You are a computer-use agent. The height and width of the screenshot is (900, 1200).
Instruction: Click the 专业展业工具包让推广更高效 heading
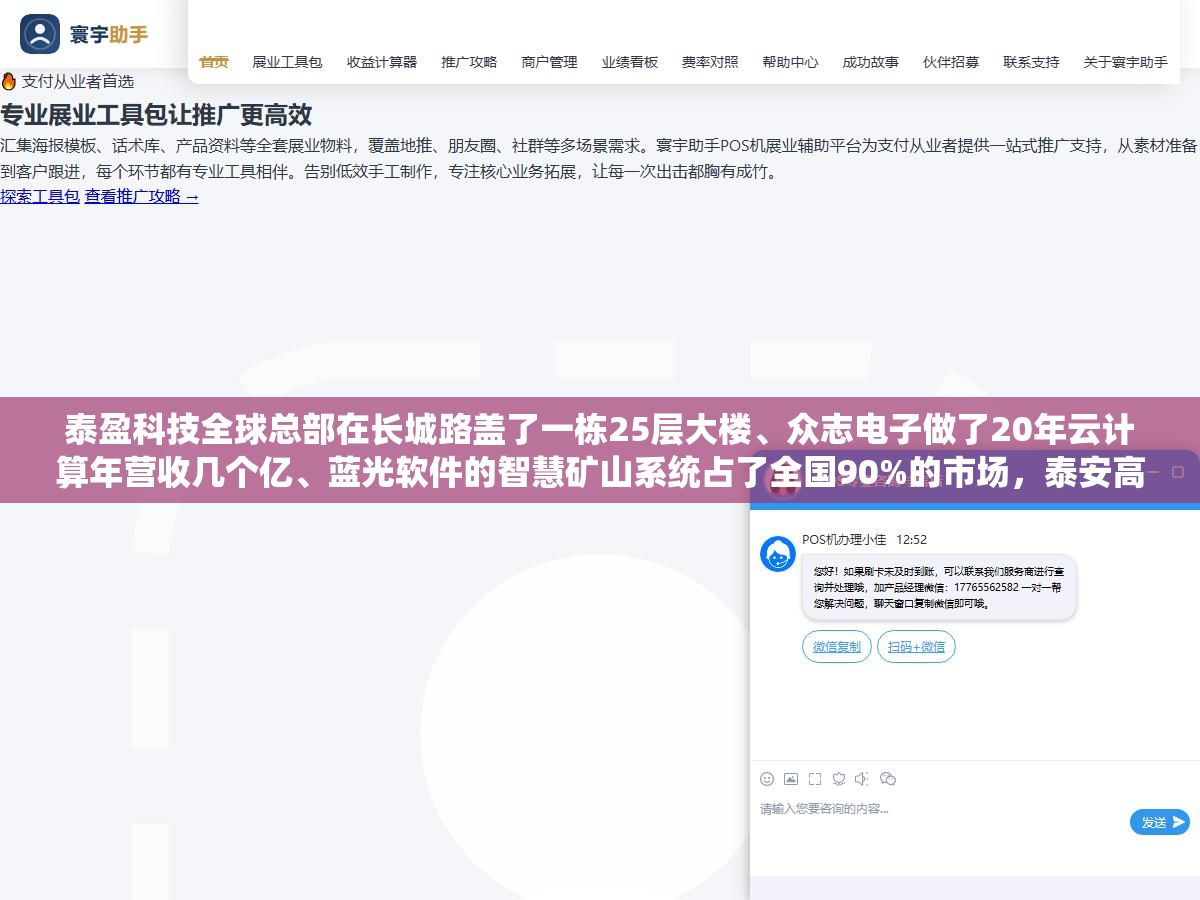pos(156,114)
